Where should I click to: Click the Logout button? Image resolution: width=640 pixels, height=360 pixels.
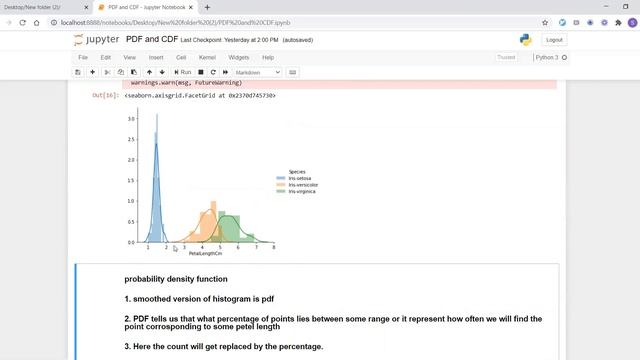point(554,40)
